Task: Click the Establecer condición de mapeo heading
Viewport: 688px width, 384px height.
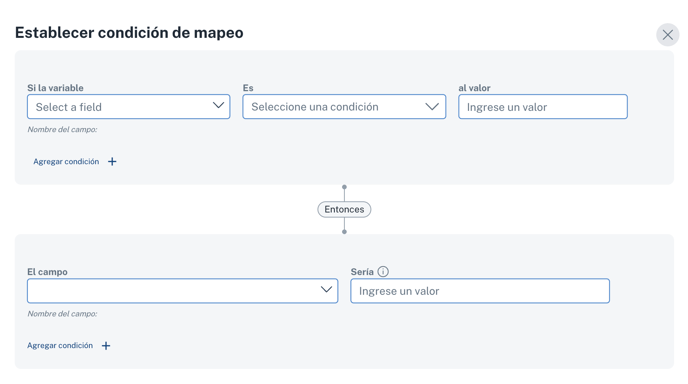Action: [x=129, y=32]
